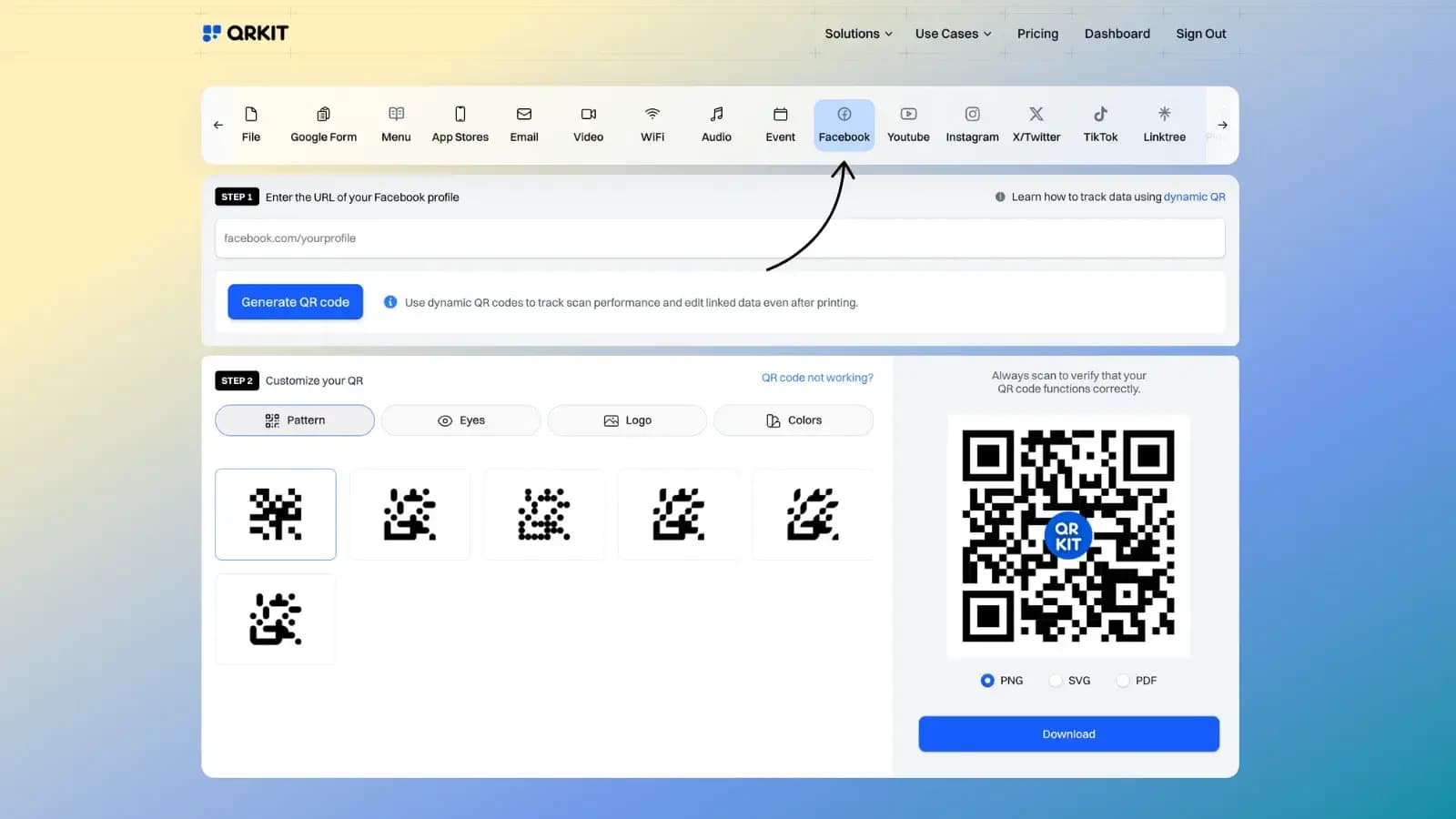Image resolution: width=1456 pixels, height=819 pixels.
Task: Select the File QR type icon
Action: pyautogui.click(x=250, y=125)
